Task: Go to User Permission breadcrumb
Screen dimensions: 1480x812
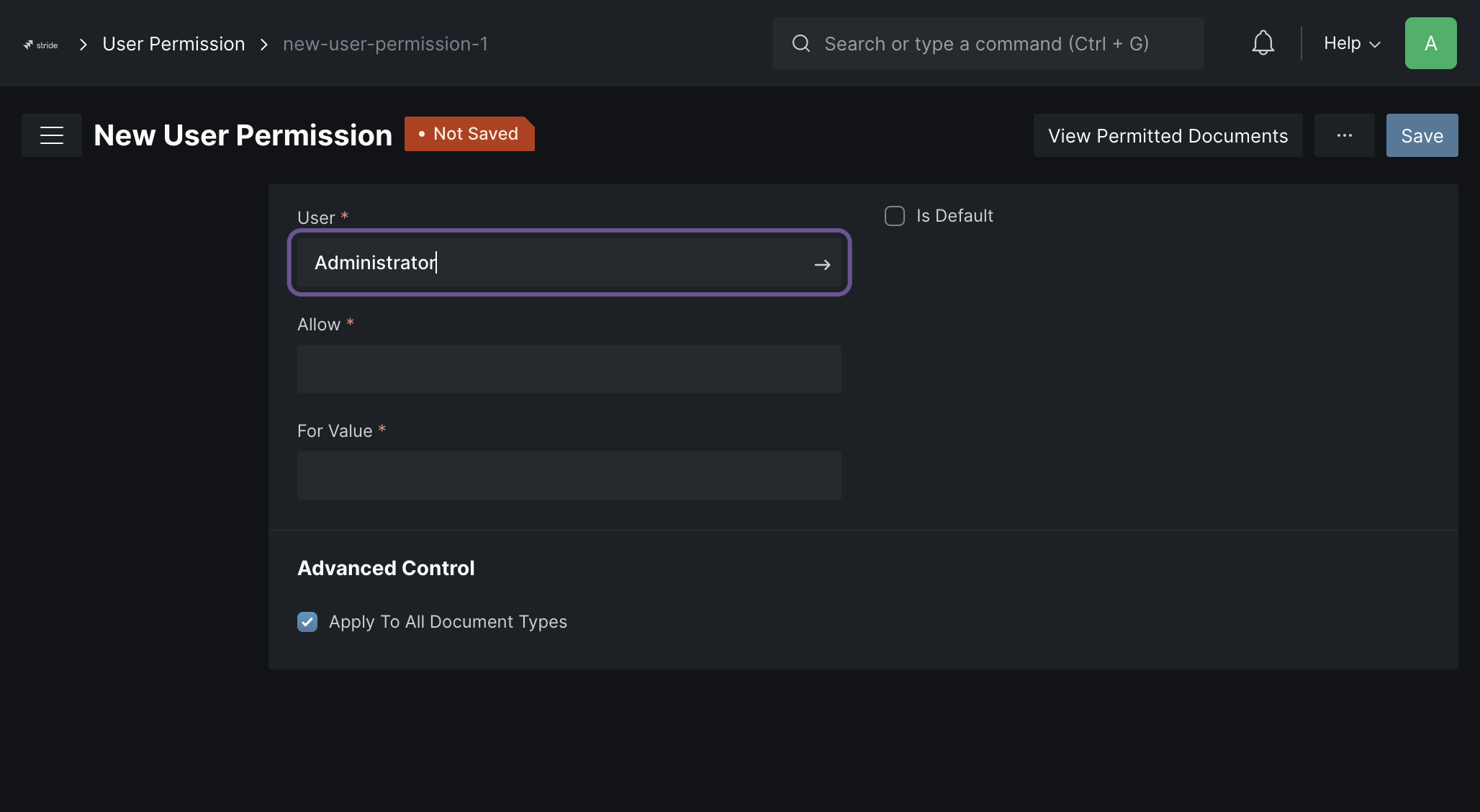Action: click(x=173, y=44)
